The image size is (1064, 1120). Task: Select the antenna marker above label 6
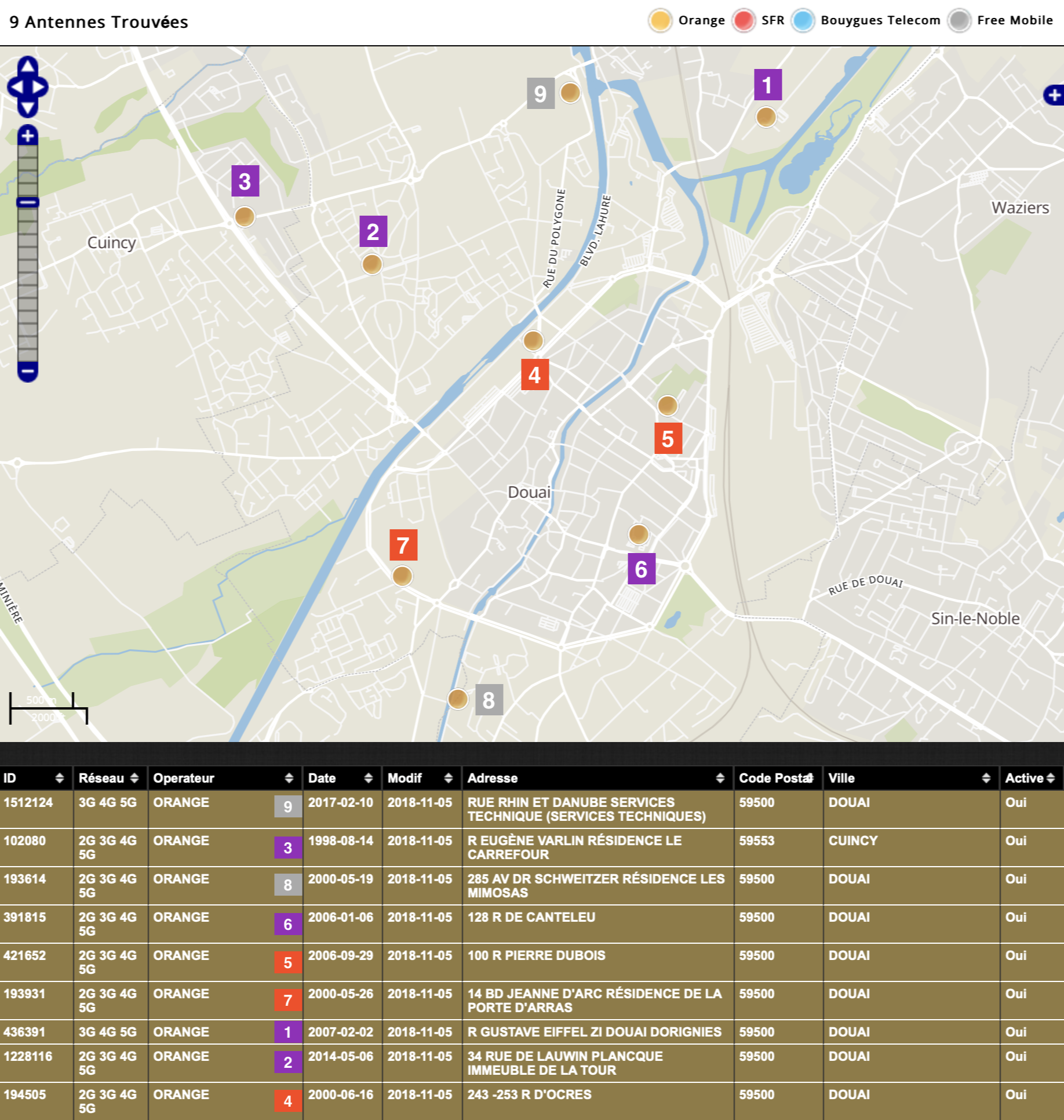639,533
